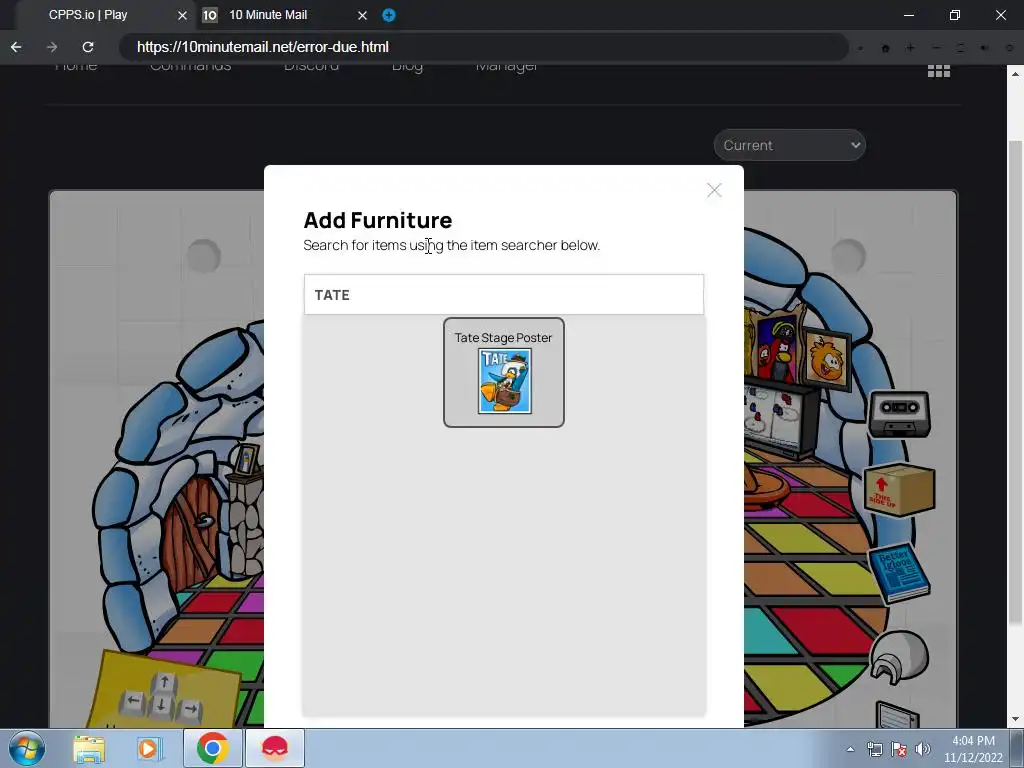
Task: Go back in browser
Action: click(x=16, y=47)
